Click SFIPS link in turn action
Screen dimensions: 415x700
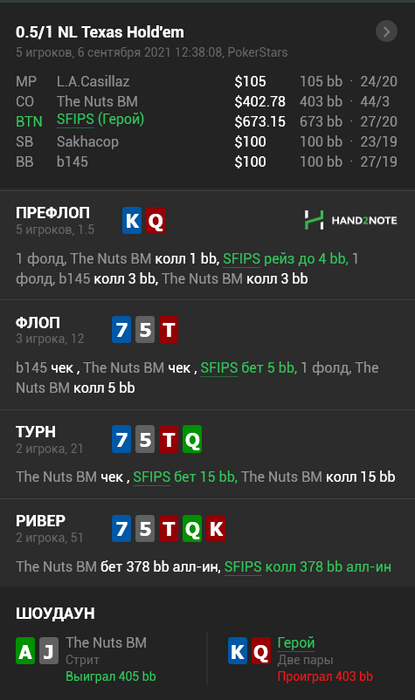point(152,477)
